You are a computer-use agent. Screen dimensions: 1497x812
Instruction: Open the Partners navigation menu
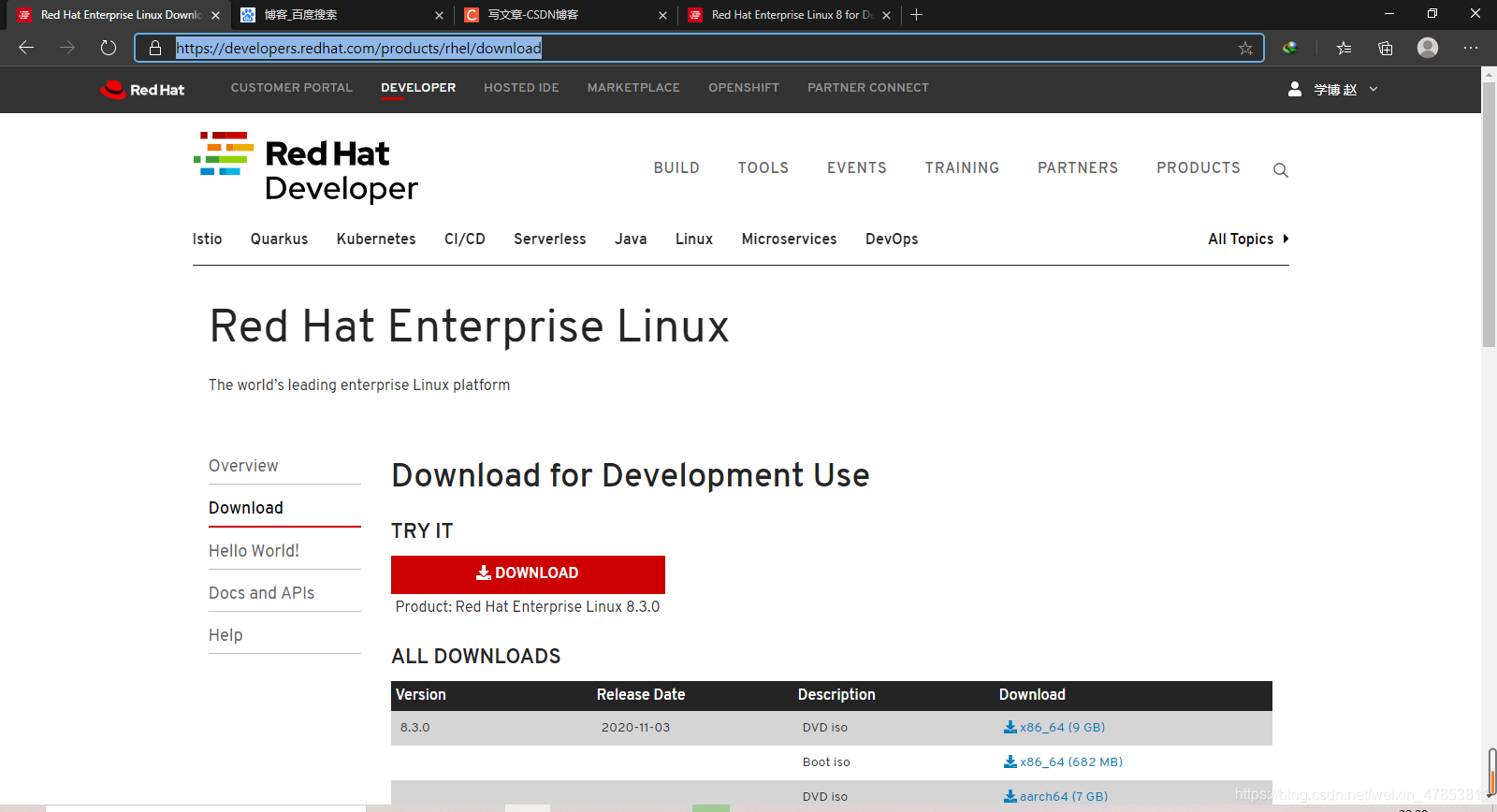(x=1078, y=167)
